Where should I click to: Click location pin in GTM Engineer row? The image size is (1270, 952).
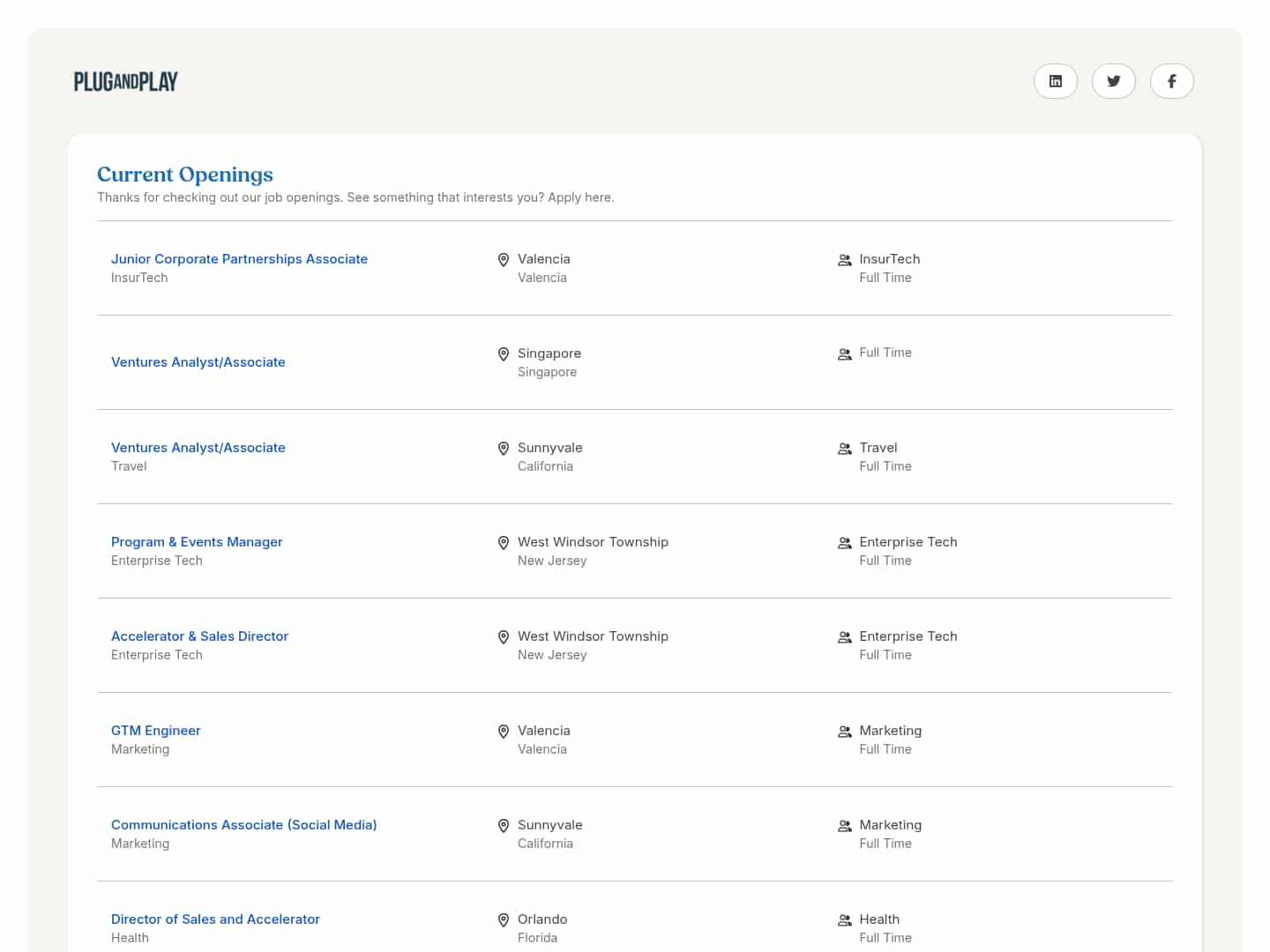[504, 732]
